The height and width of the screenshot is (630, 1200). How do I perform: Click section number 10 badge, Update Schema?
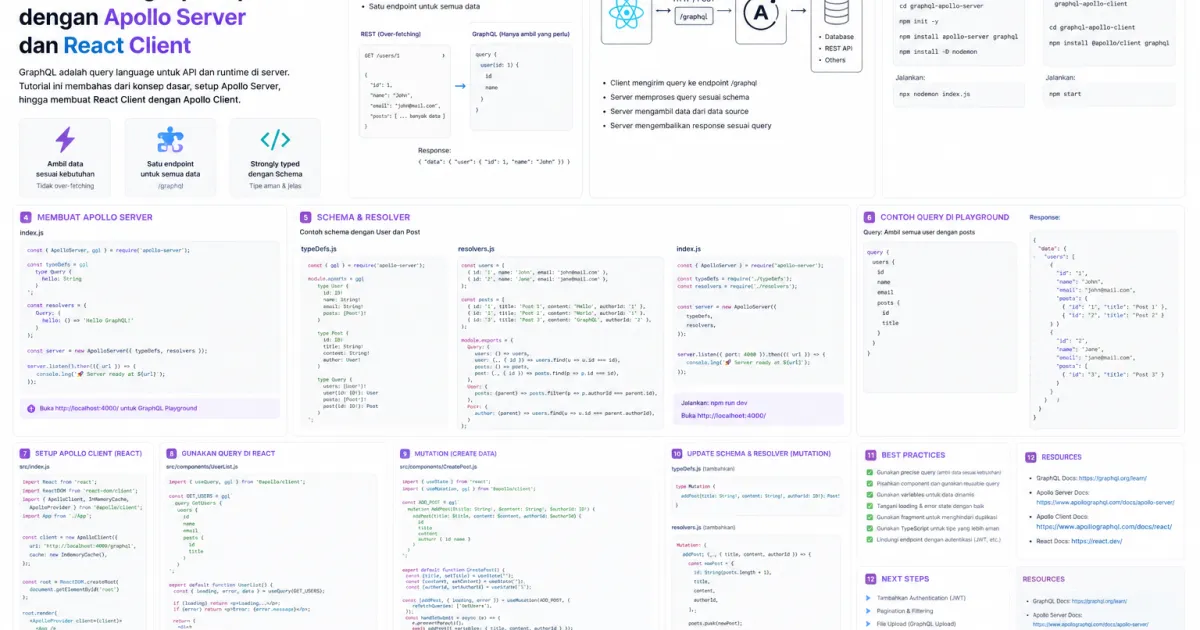(677, 454)
